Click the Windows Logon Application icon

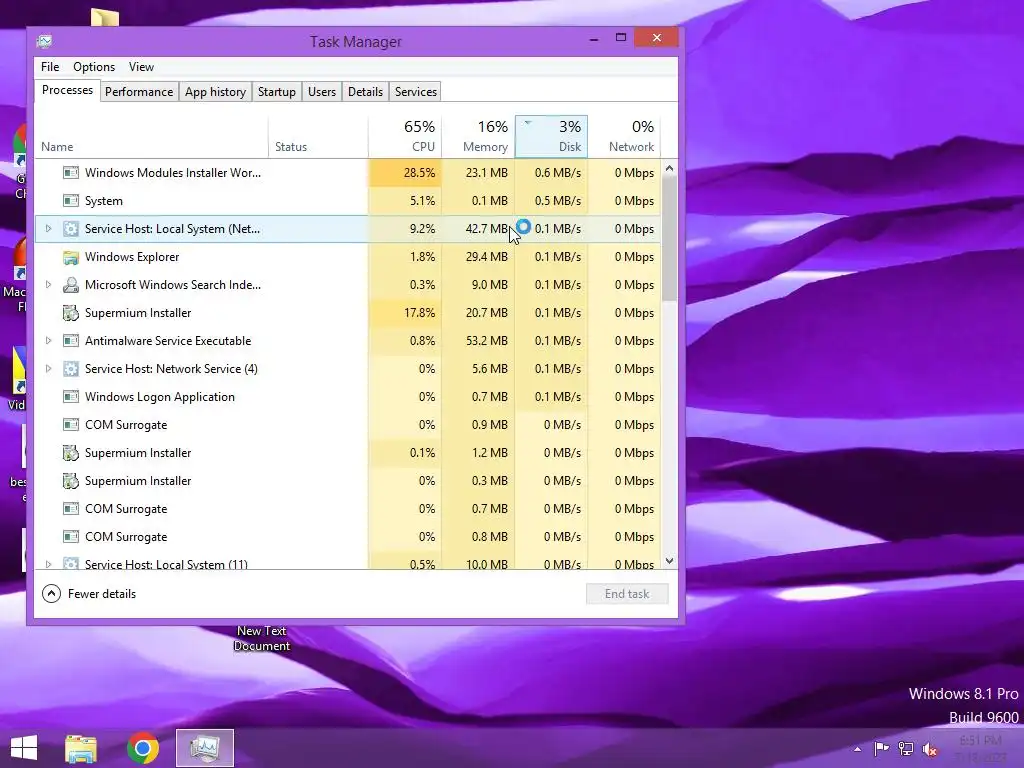[x=71, y=397]
